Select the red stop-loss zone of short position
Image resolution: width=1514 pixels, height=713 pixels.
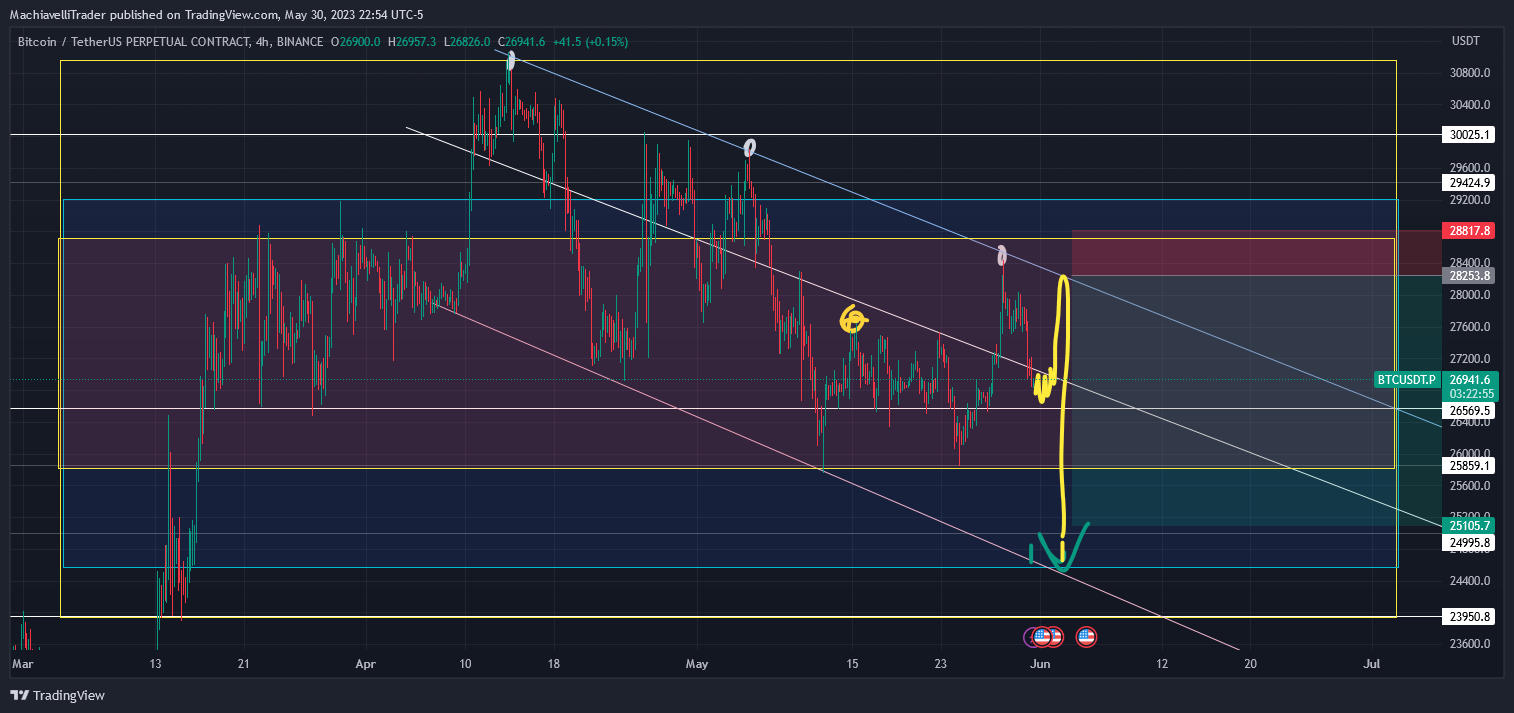click(1256, 253)
